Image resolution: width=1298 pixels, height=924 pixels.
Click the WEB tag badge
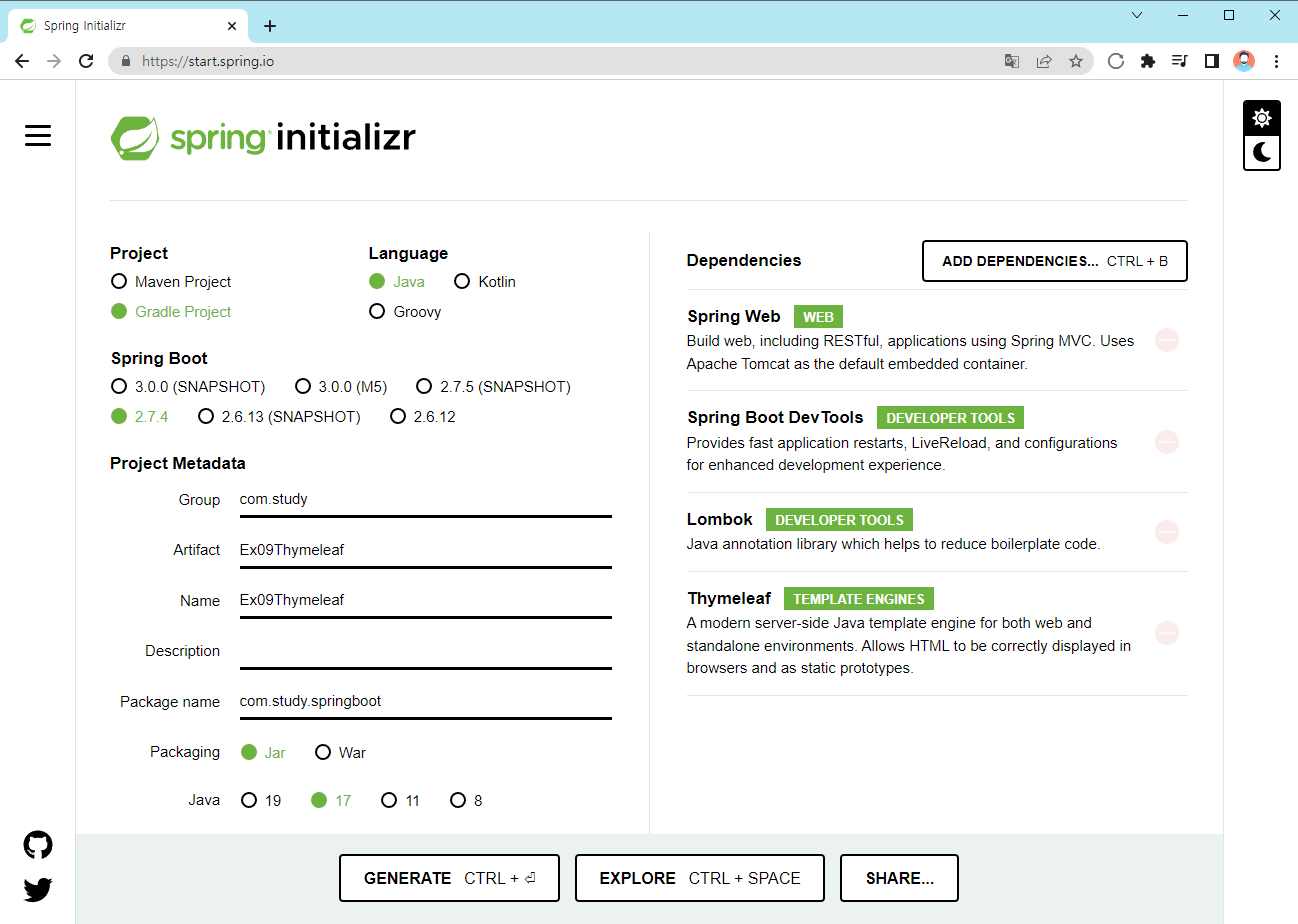coord(818,317)
